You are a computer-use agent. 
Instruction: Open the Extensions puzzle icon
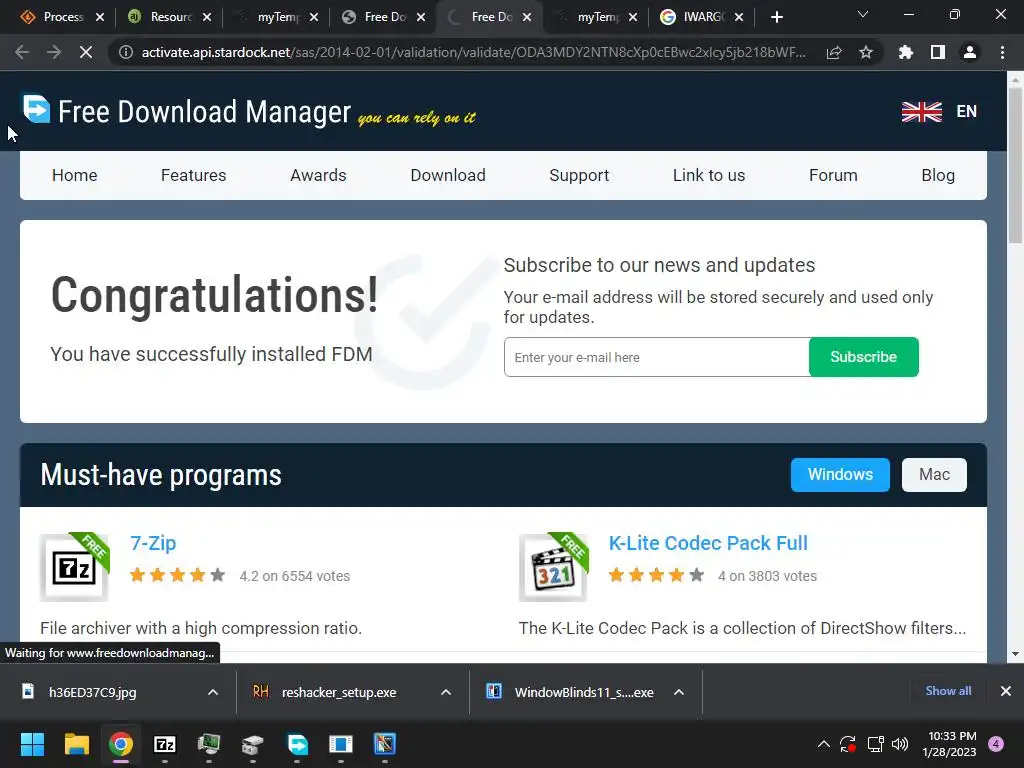pyautogui.click(x=906, y=52)
